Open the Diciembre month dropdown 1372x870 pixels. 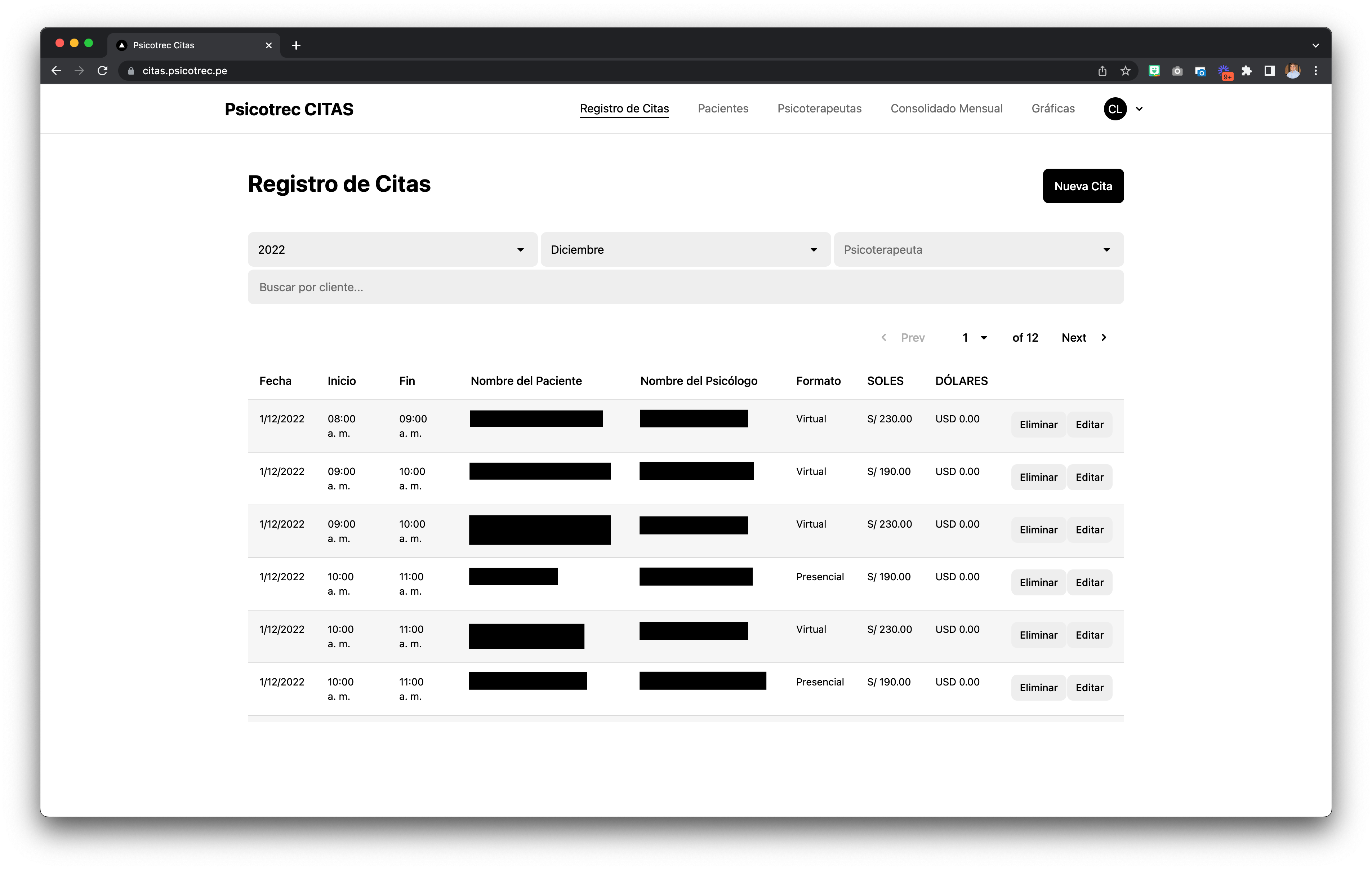click(685, 250)
